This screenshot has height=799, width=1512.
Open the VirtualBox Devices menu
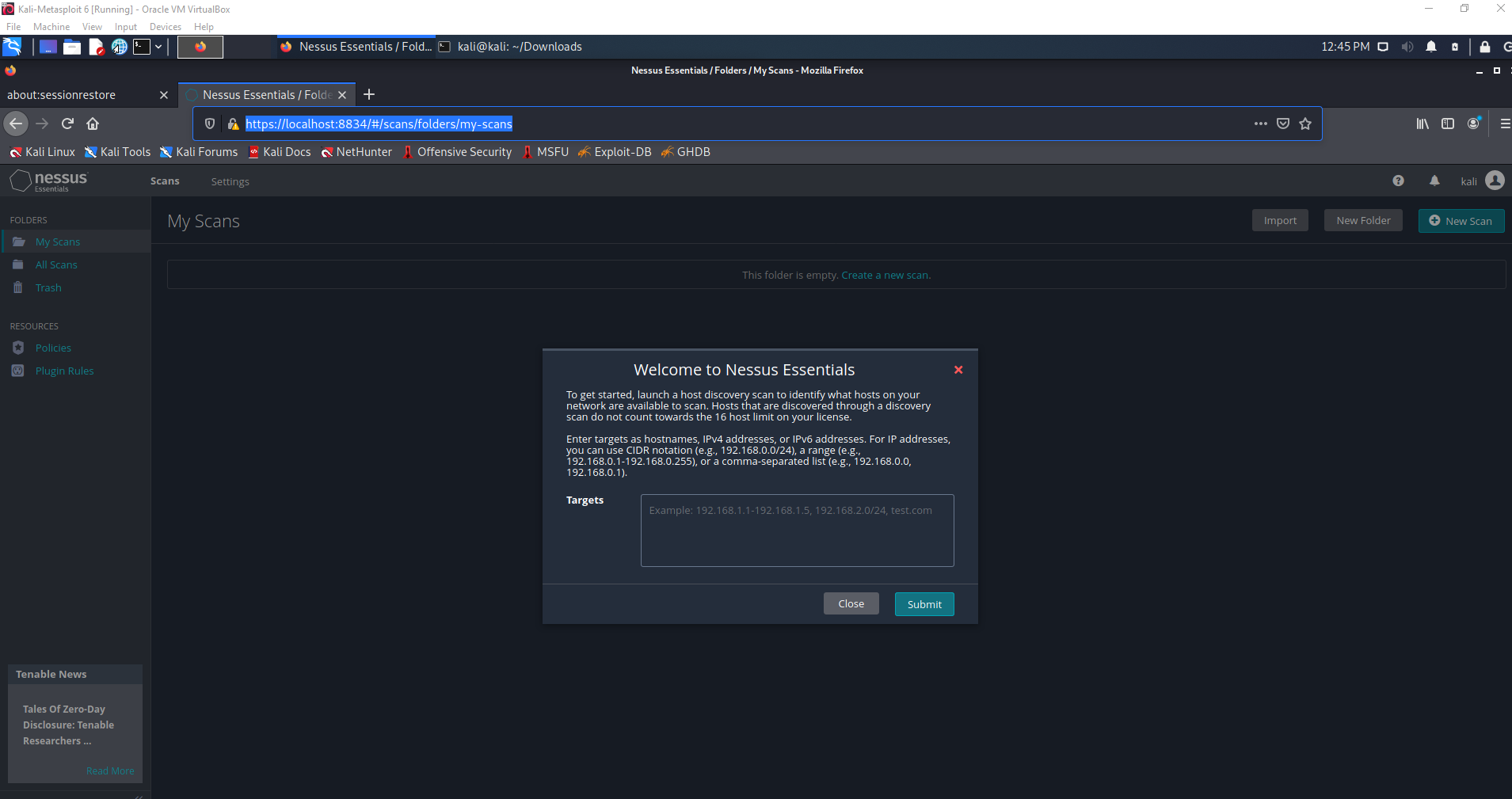pyautogui.click(x=166, y=27)
